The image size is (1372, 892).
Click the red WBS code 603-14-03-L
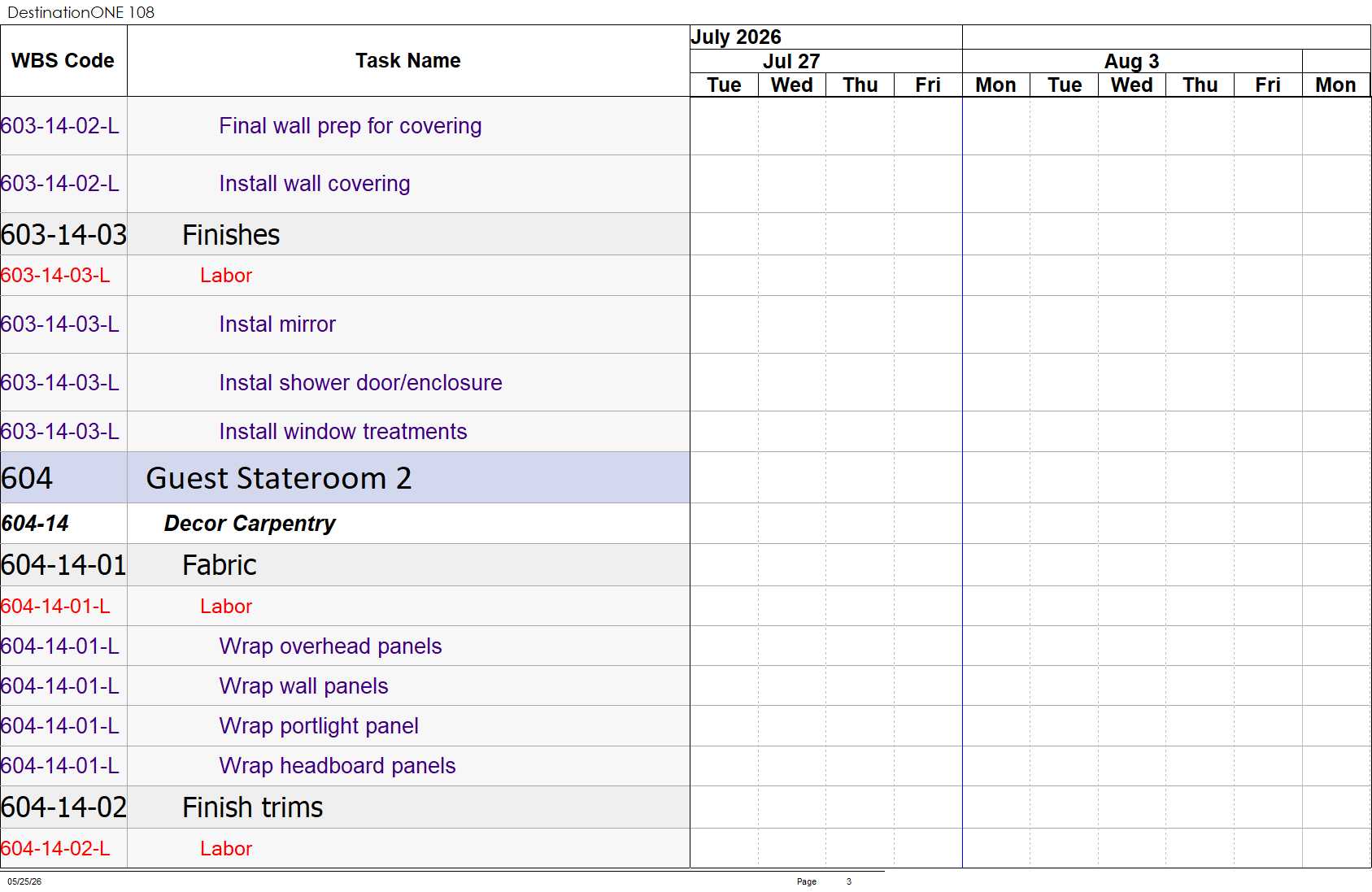coord(55,276)
